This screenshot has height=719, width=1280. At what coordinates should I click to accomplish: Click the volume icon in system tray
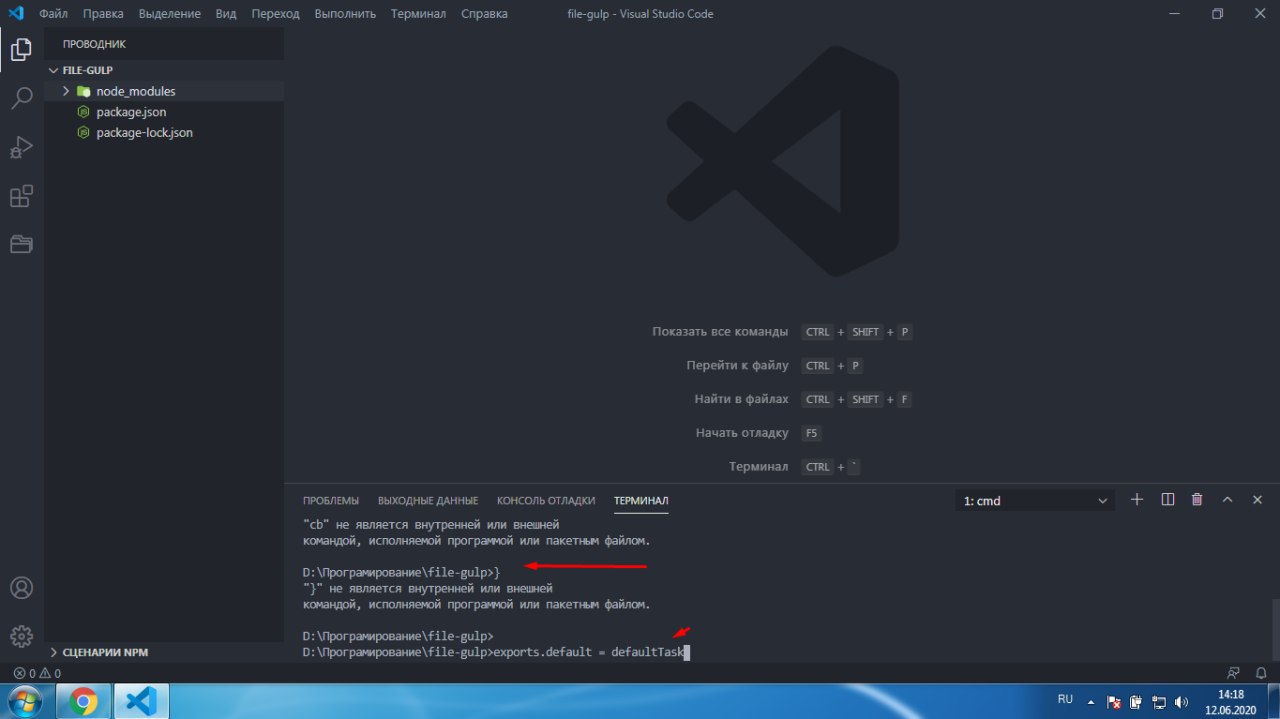(x=1181, y=702)
